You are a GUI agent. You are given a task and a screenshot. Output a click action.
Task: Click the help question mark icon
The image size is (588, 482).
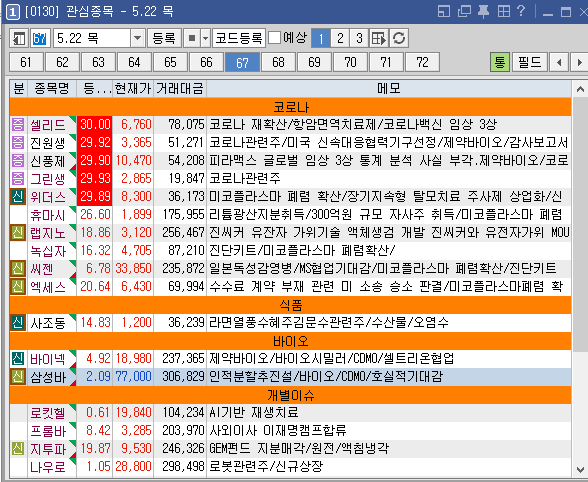click(521, 11)
